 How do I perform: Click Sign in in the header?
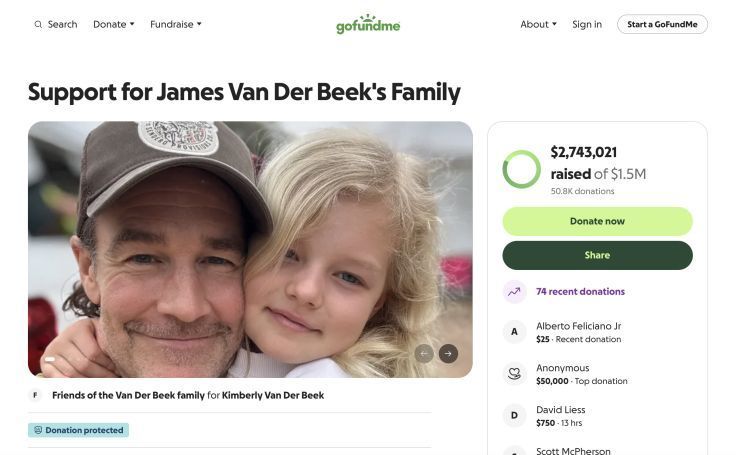(587, 24)
